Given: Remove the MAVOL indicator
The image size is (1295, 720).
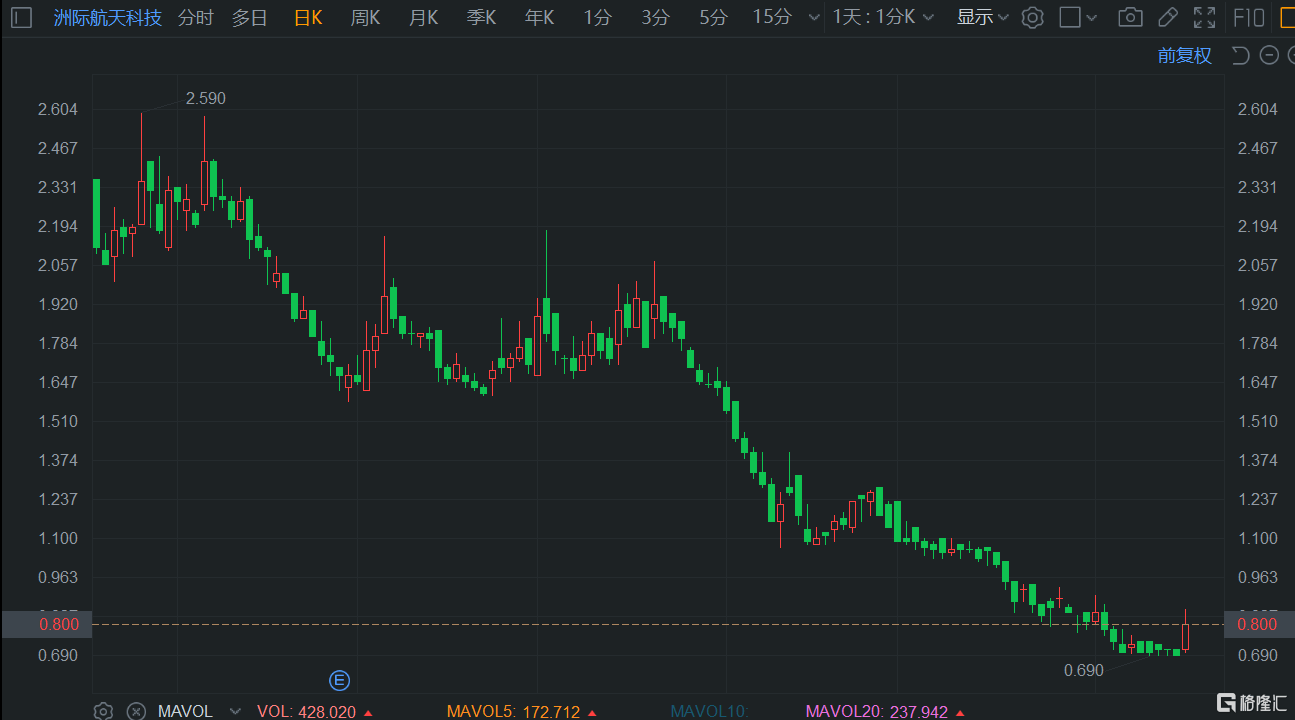Looking at the screenshot, I should point(135,711).
